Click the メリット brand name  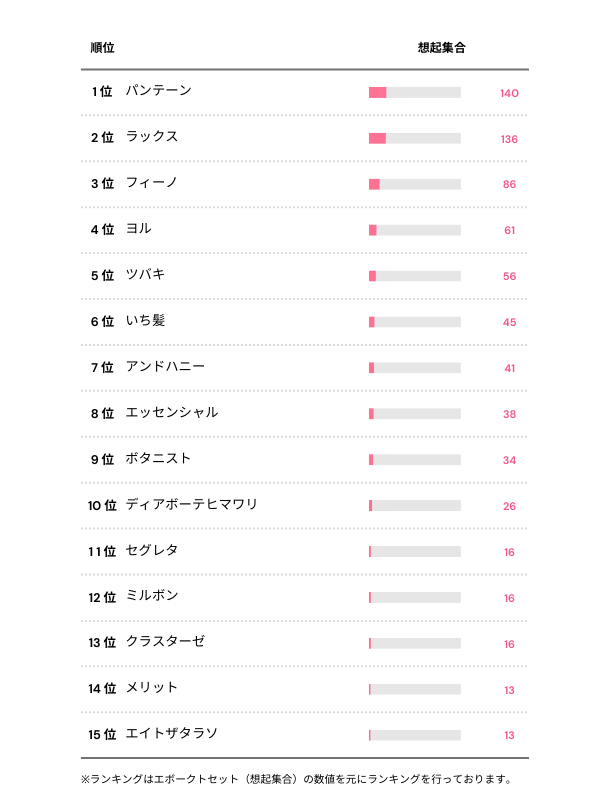(x=152, y=689)
